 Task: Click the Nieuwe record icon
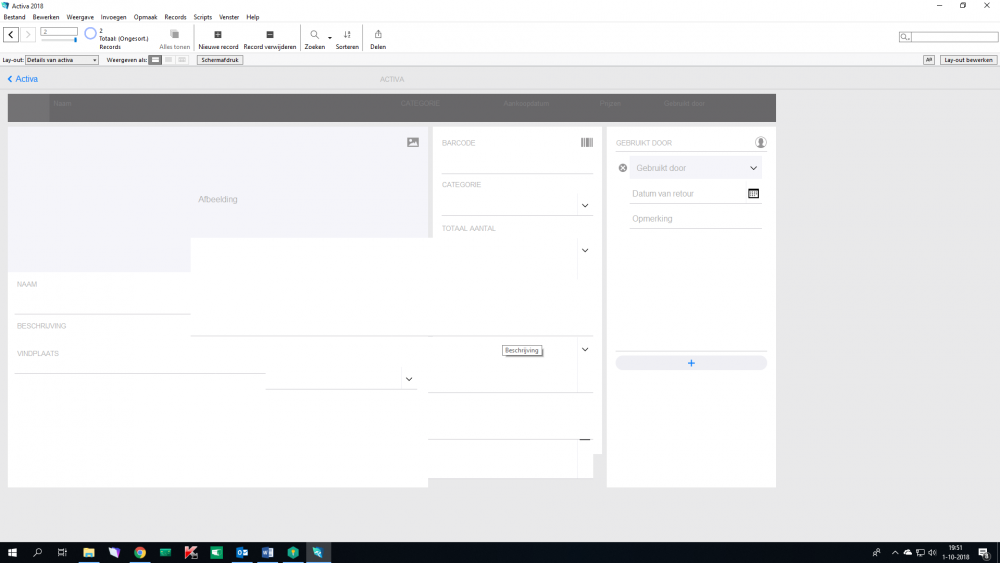218,35
